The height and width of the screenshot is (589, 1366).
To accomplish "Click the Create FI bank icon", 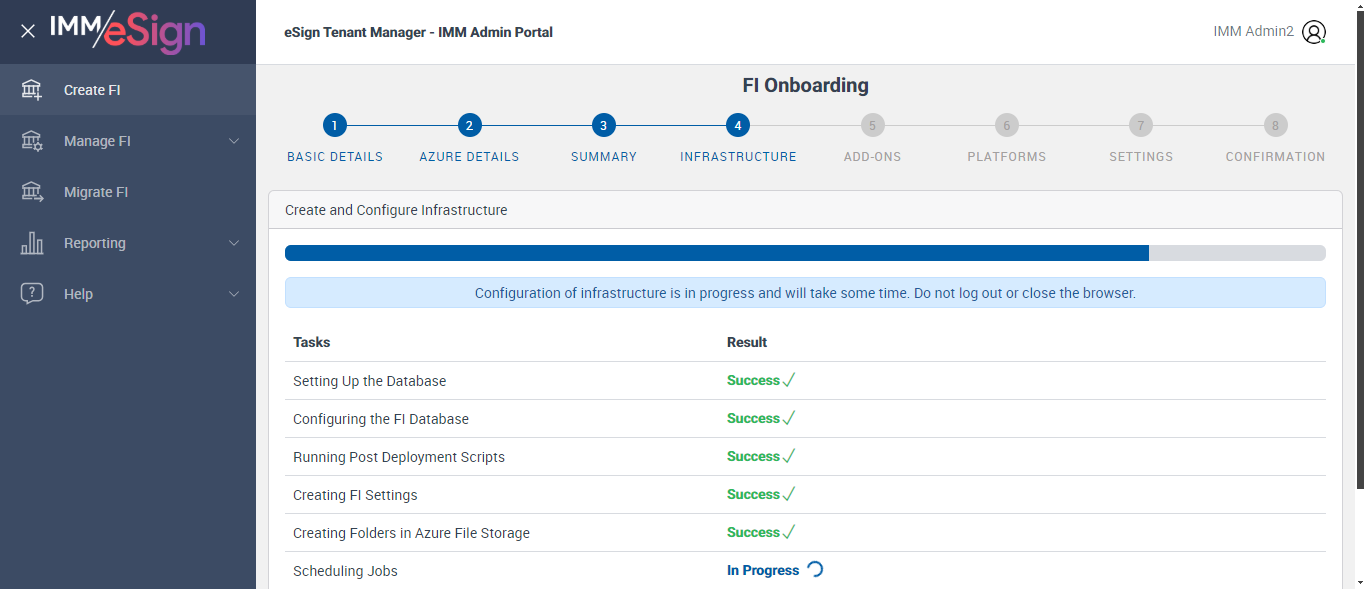I will click(32, 90).
